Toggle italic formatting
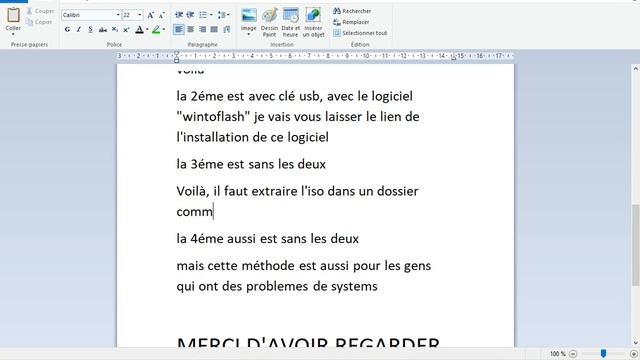This screenshot has height=360, width=640. [x=79, y=29]
